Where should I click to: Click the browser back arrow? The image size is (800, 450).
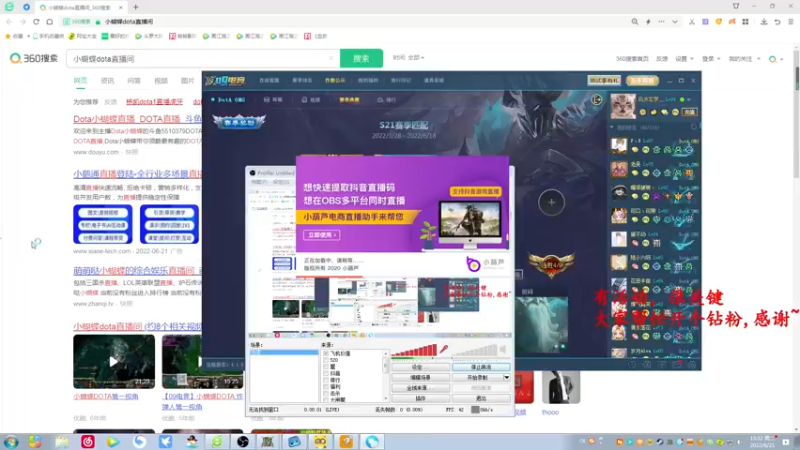pos(9,22)
